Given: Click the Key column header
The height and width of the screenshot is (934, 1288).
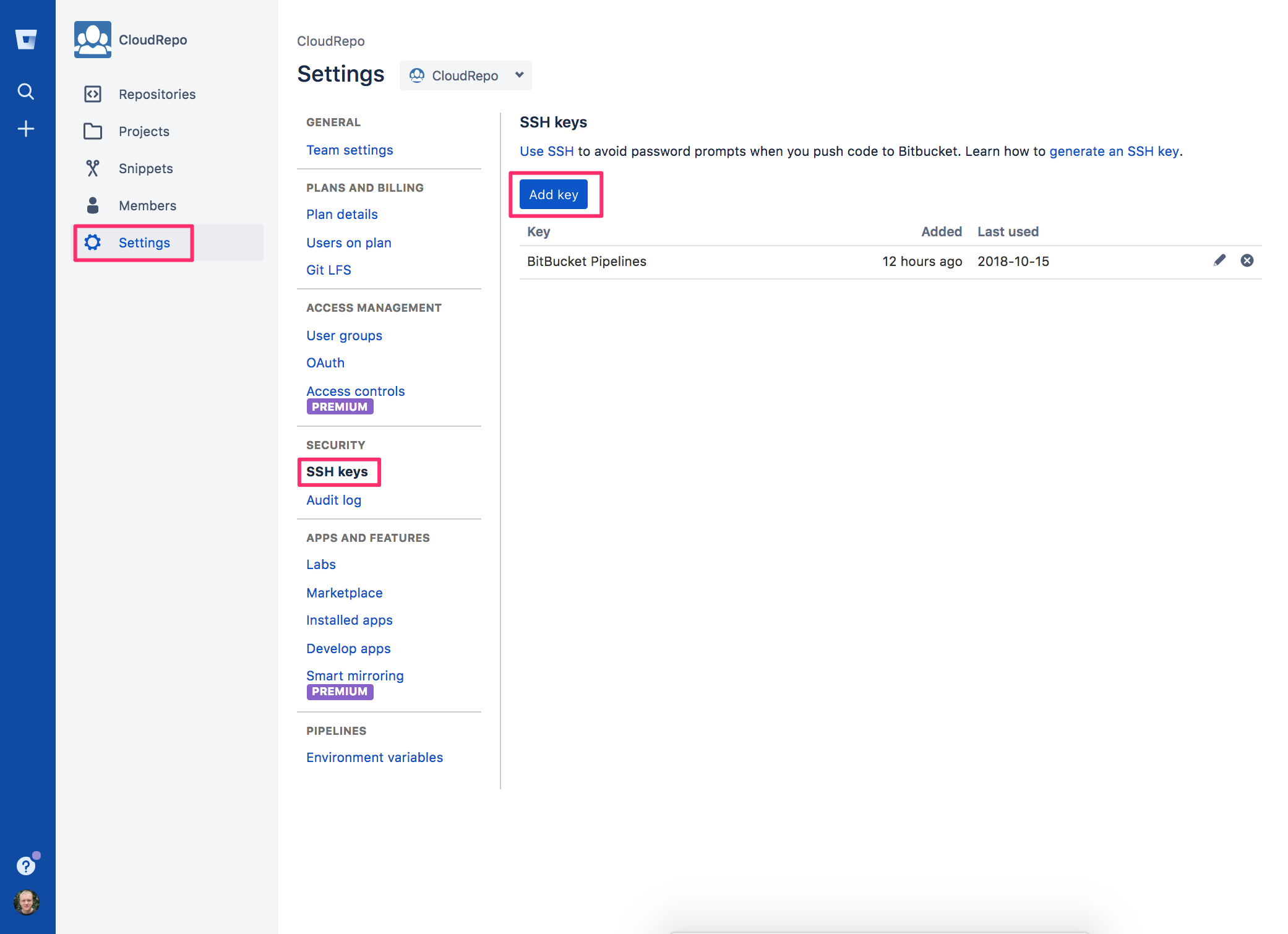Looking at the screenshot, I should tap(539, 231).
